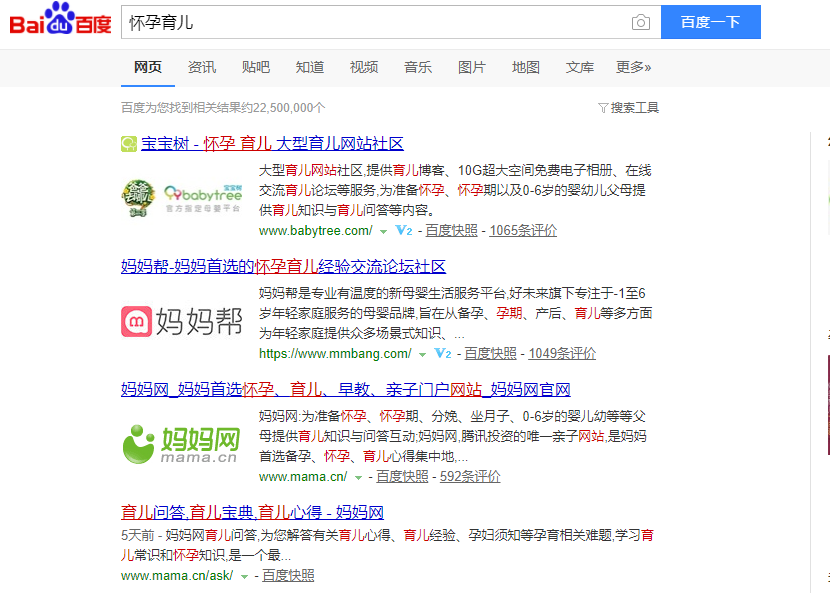Switch to the 图片 tab

[x=471, y=66]
